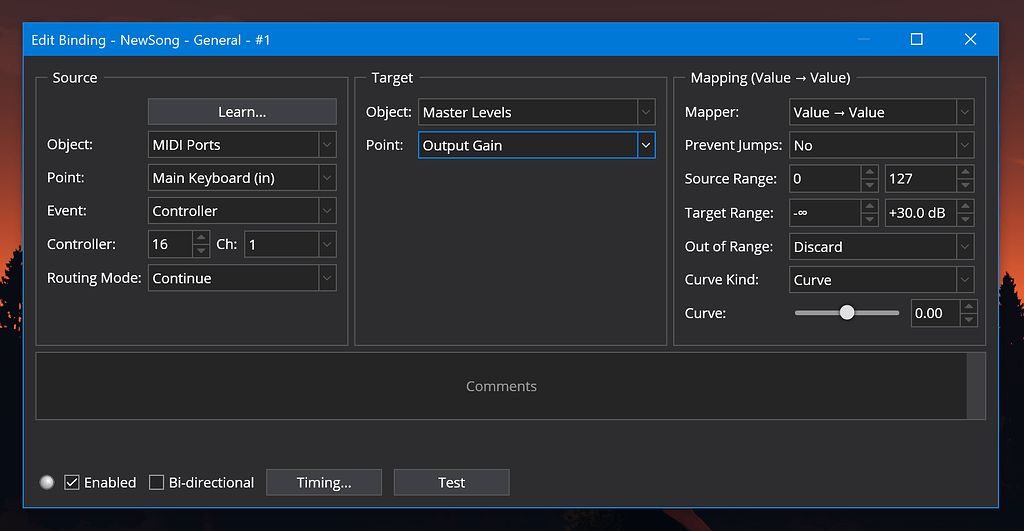
Task: Click into the Comments text area
Action: (x=501, y=386)
